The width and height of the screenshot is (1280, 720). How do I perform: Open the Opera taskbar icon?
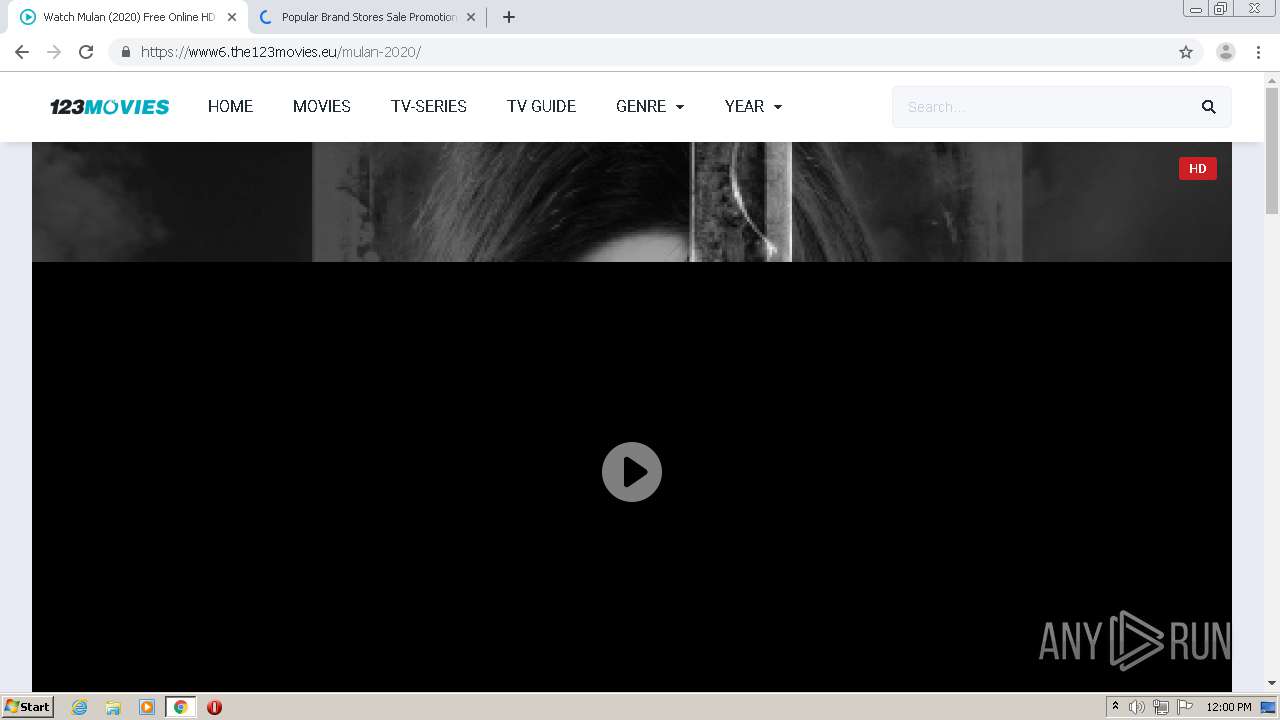click(x=214, y=707)
